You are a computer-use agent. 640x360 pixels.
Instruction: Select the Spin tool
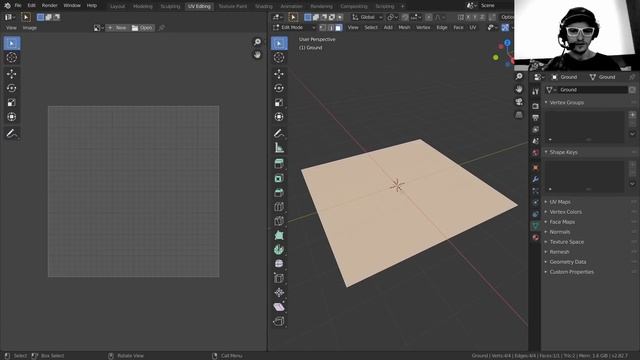coord(279,250)
